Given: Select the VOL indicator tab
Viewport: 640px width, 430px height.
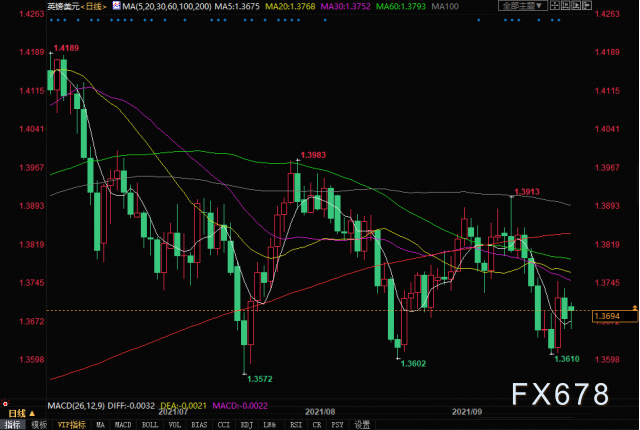Looking at the screenshot, I should 175,425.
